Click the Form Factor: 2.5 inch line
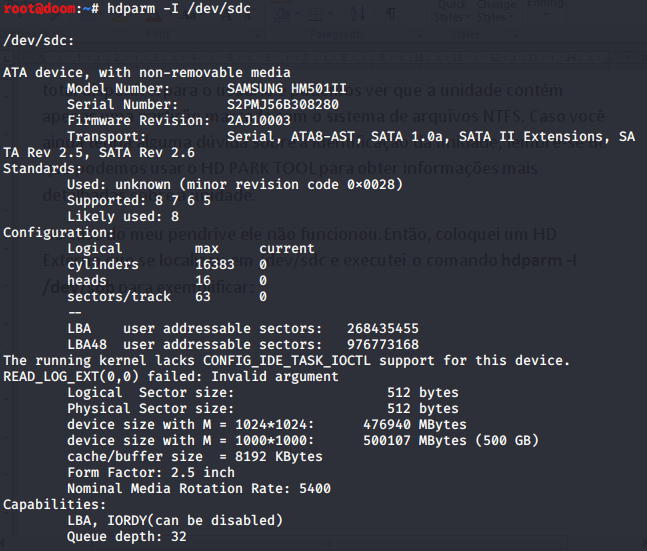The image size is (647, 551). pyautogui.click(x=150, y=472)
